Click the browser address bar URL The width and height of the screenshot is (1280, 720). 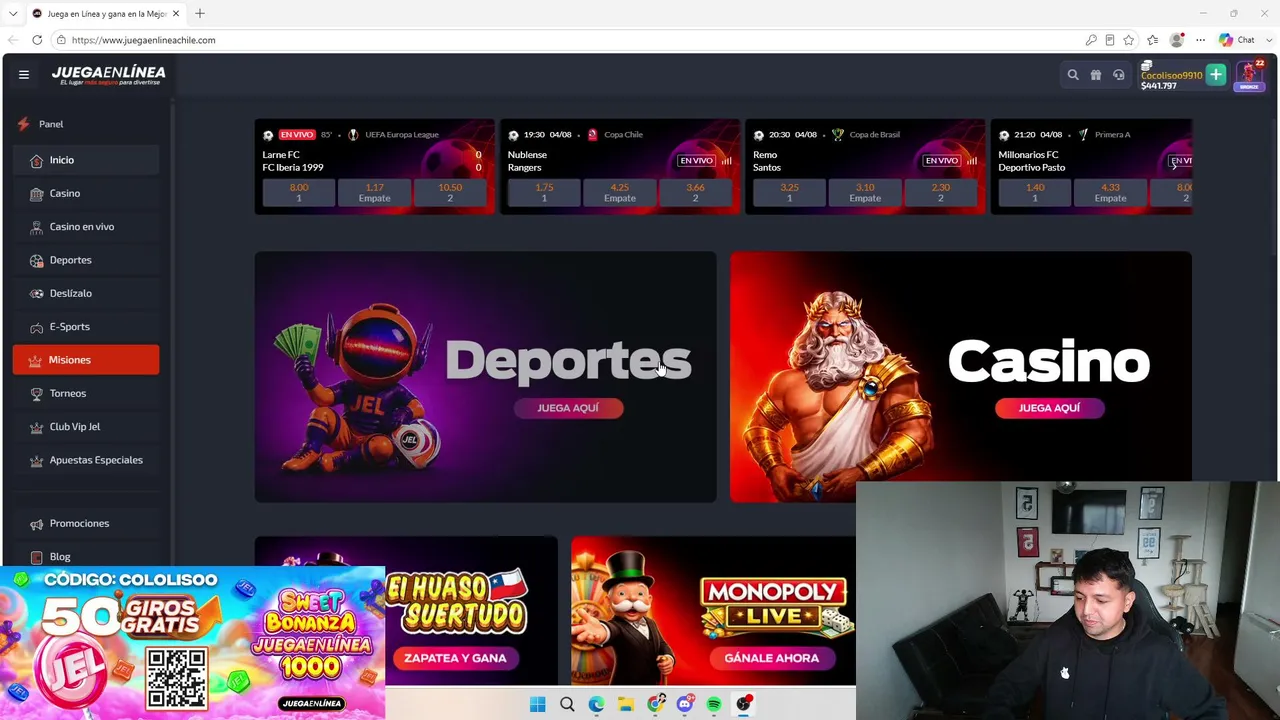click(143, 40)
